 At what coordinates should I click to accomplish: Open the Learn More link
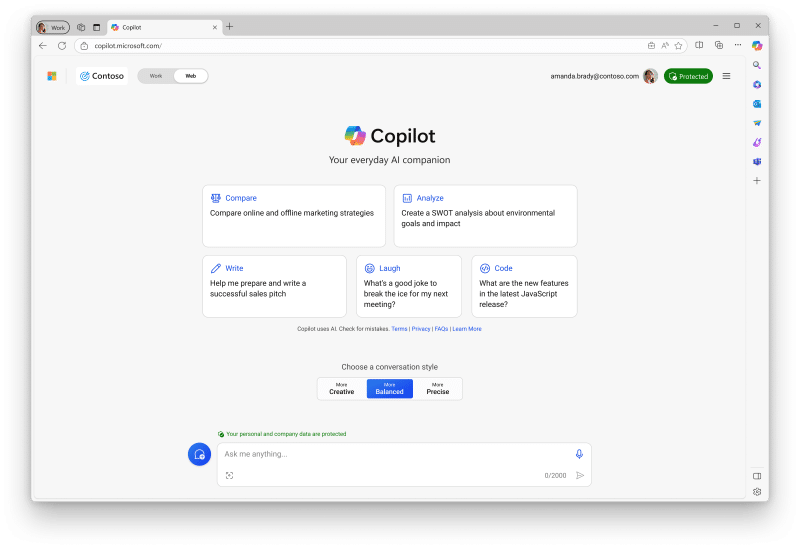coord(467,329)
